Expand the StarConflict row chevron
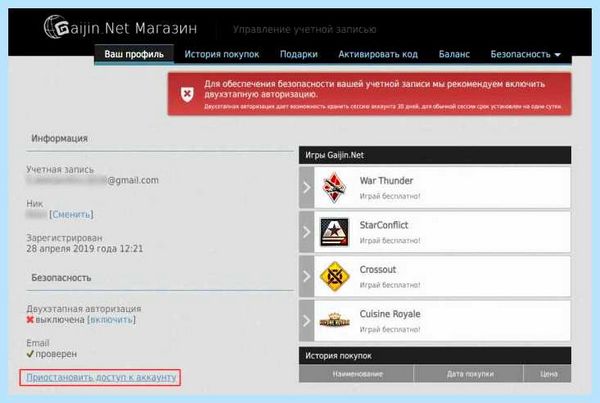The height and width of the screenshot is (403, 600). 307,232
